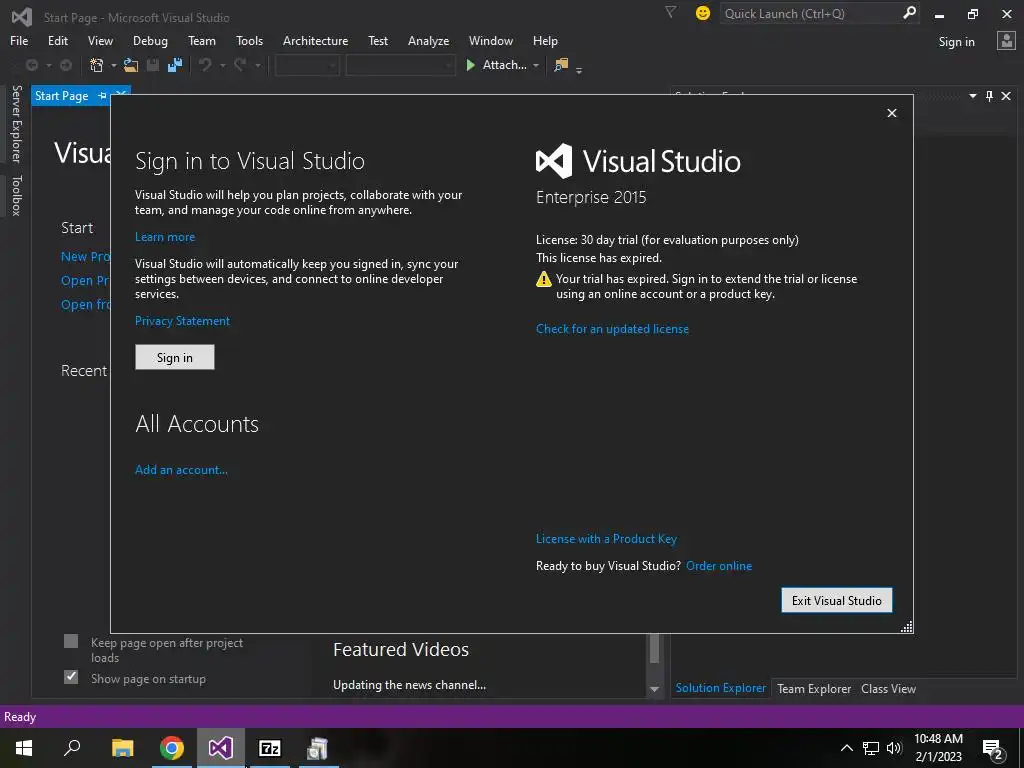The height and width of the screenshot is (768, 1024).
Task: Open the Learn more link
Action: [165, 237]
